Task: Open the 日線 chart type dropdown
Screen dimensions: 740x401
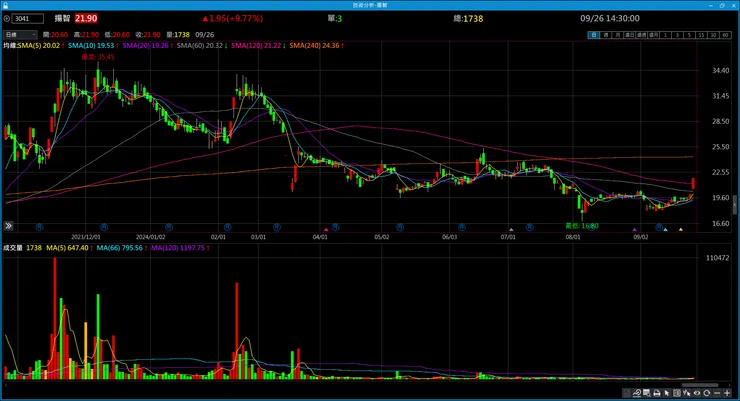Action: (20, 35)
